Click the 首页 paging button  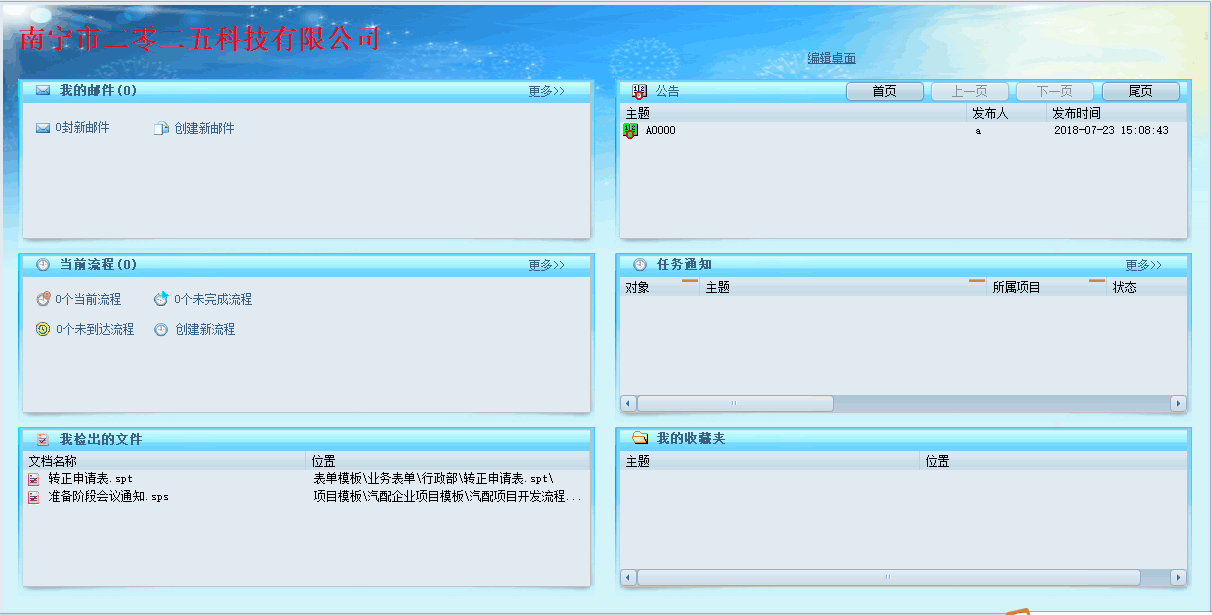click(x=886, y=90)
